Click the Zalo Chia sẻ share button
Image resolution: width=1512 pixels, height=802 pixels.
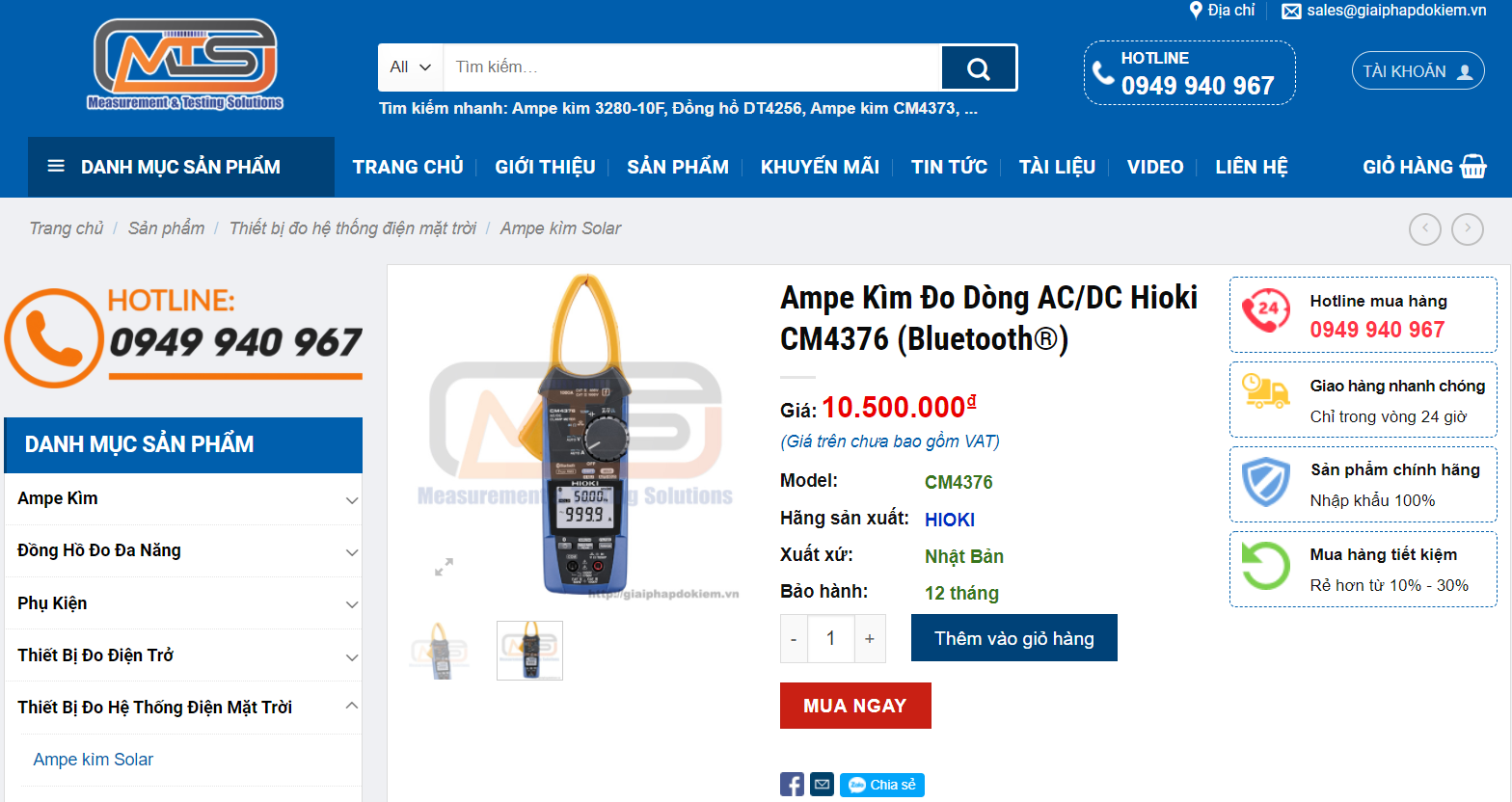(880, 784)
